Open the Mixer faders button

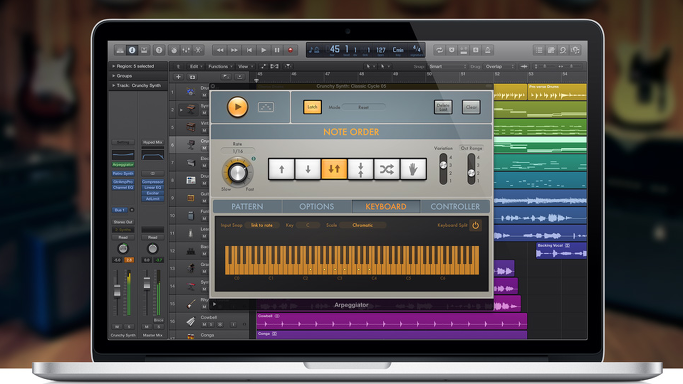click(186, 50)
